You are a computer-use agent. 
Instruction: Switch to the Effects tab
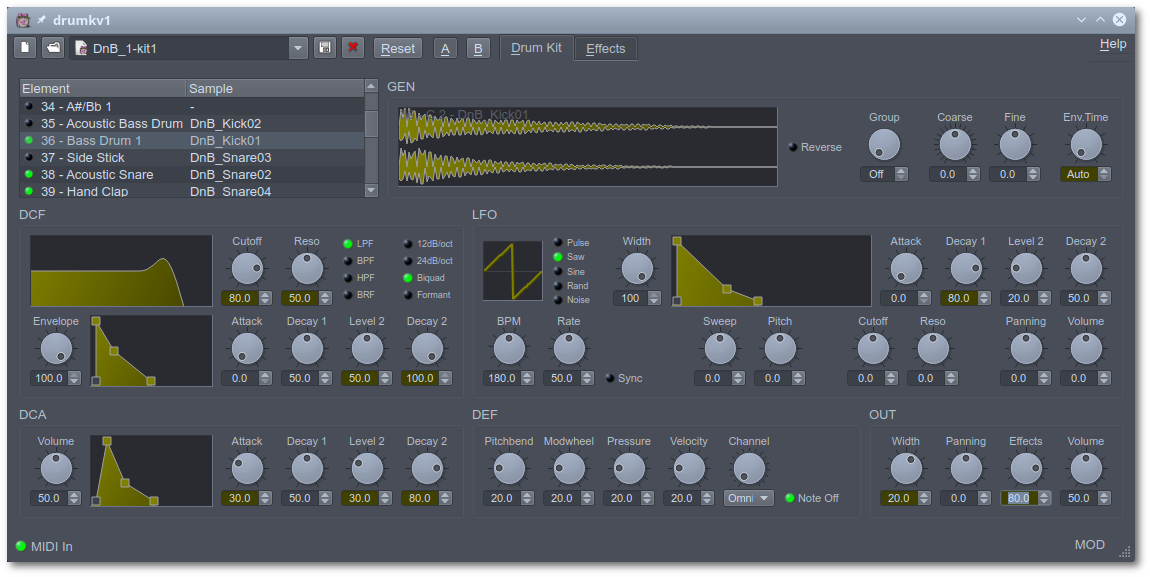click(605, 48)
